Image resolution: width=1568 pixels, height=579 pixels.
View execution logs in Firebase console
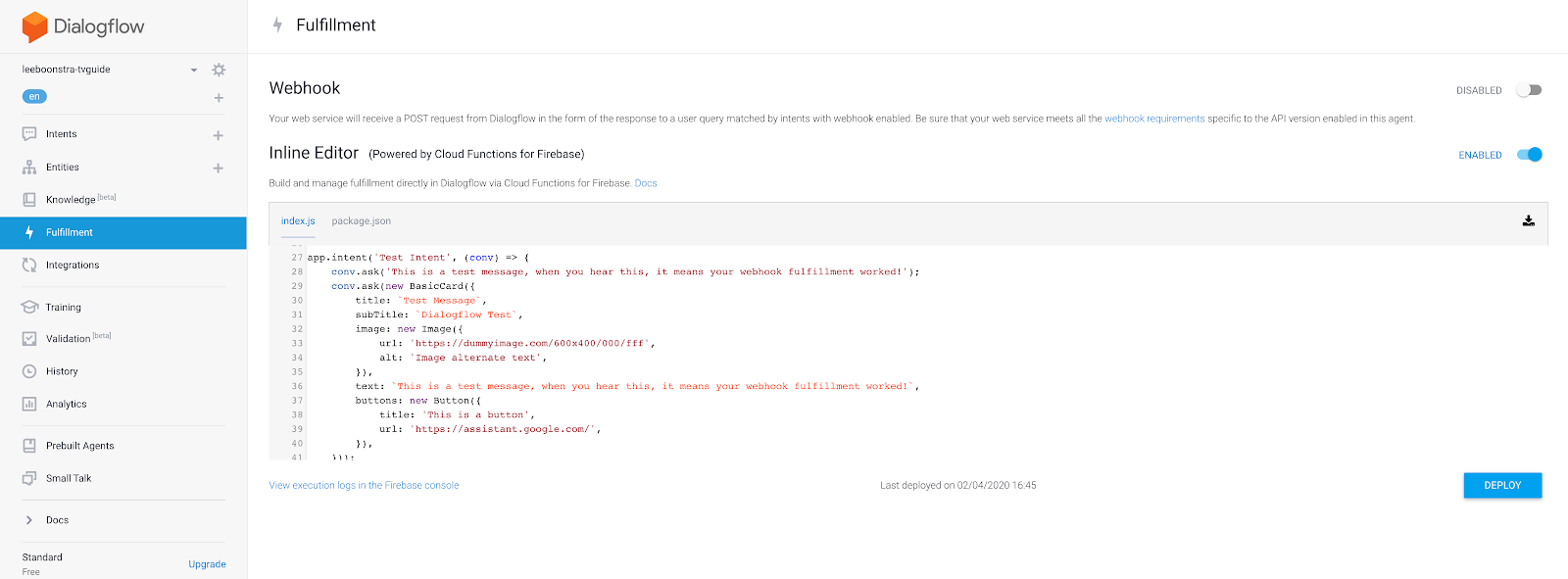(364, 485)
